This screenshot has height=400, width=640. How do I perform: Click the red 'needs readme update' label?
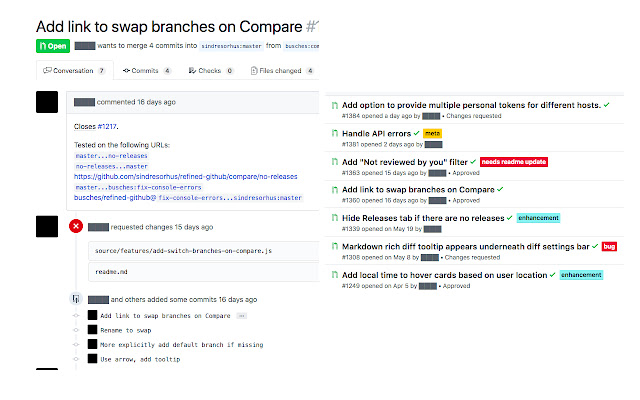click(513, 161)
